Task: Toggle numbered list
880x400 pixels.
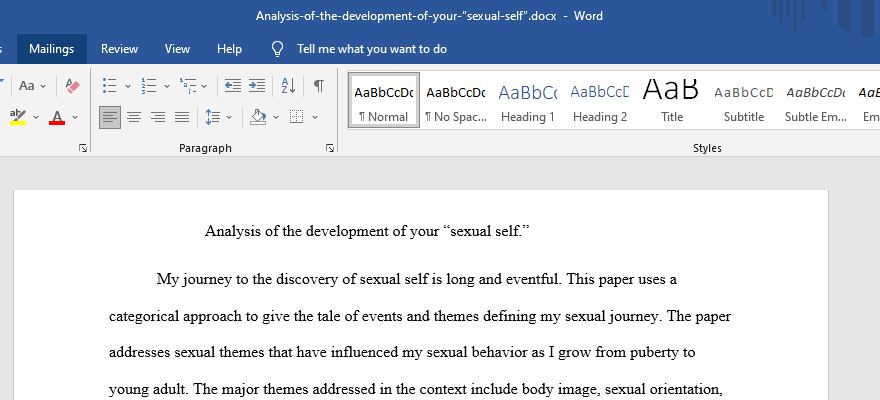Action: pos(149,86)
